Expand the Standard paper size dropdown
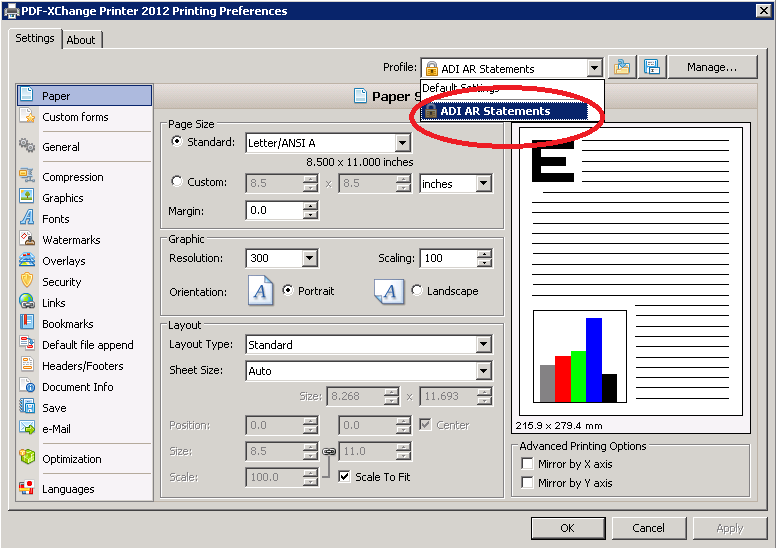Screen dimensions: 776x548 point(402,143)
